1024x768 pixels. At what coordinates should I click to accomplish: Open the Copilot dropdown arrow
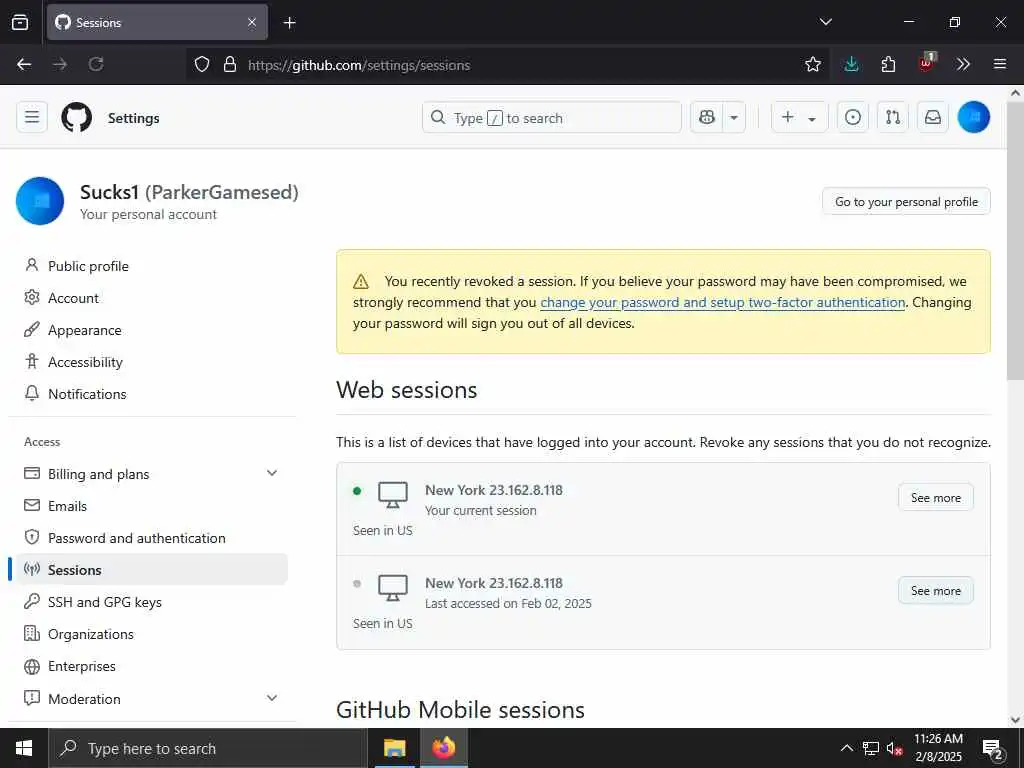pyautogui.click(x=735, y=117)
